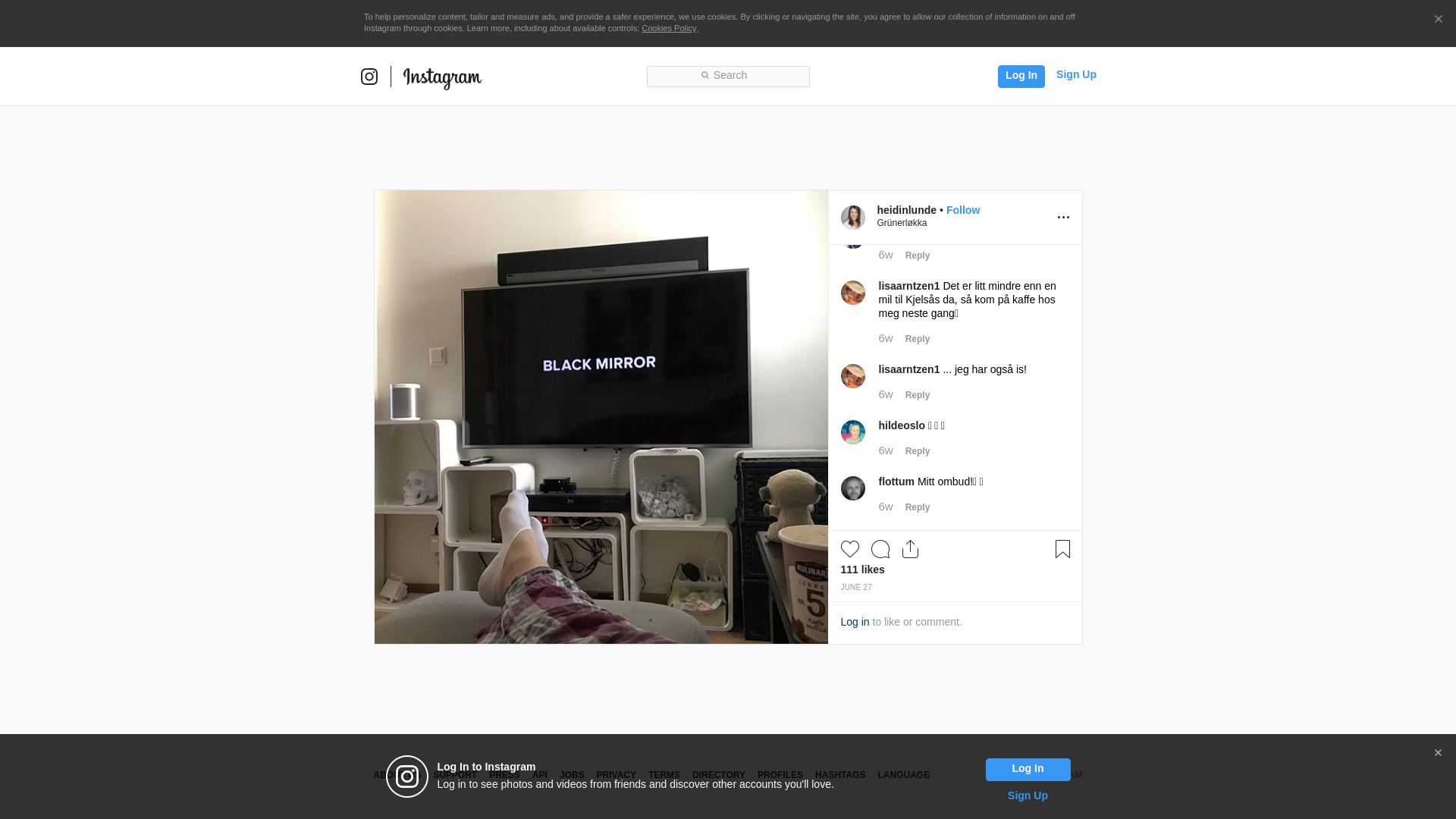
Task: Close the bottom login banner
Action: tap(1438, 753)
